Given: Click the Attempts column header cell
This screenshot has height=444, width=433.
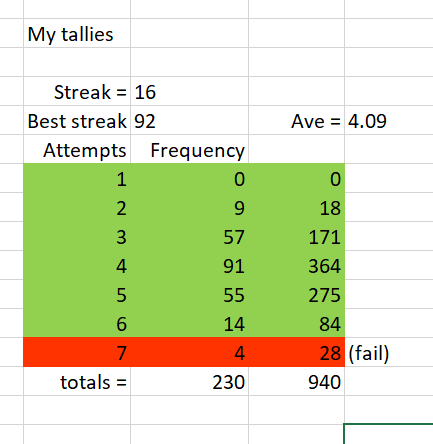Looking at the screenshot, I should tap(77, 149).
